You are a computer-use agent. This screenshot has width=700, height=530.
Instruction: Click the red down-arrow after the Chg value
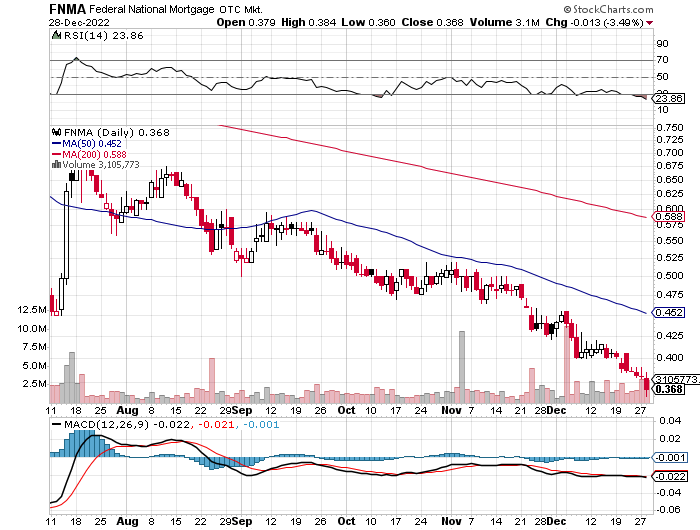[x=649, y=23]
